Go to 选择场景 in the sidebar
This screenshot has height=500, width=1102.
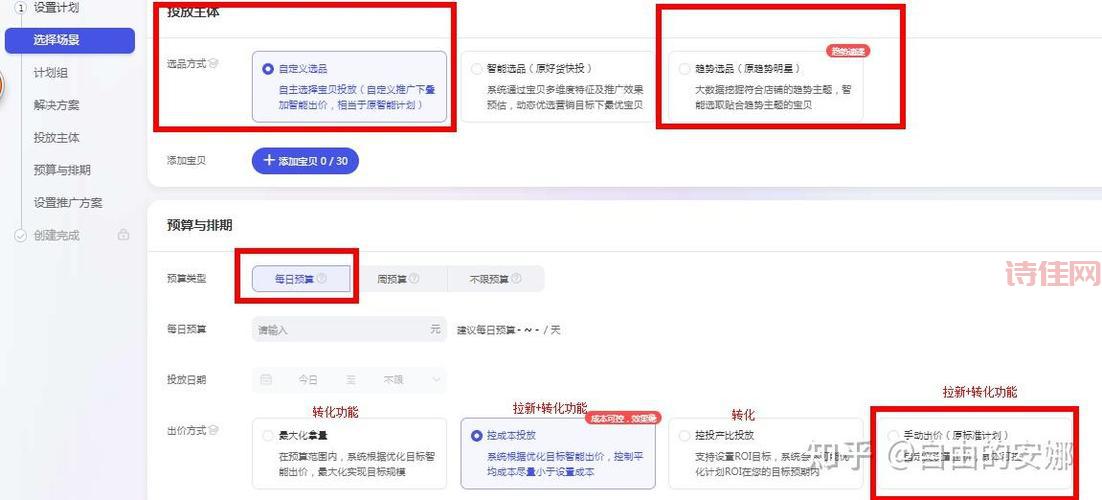(x=70, y=40)
